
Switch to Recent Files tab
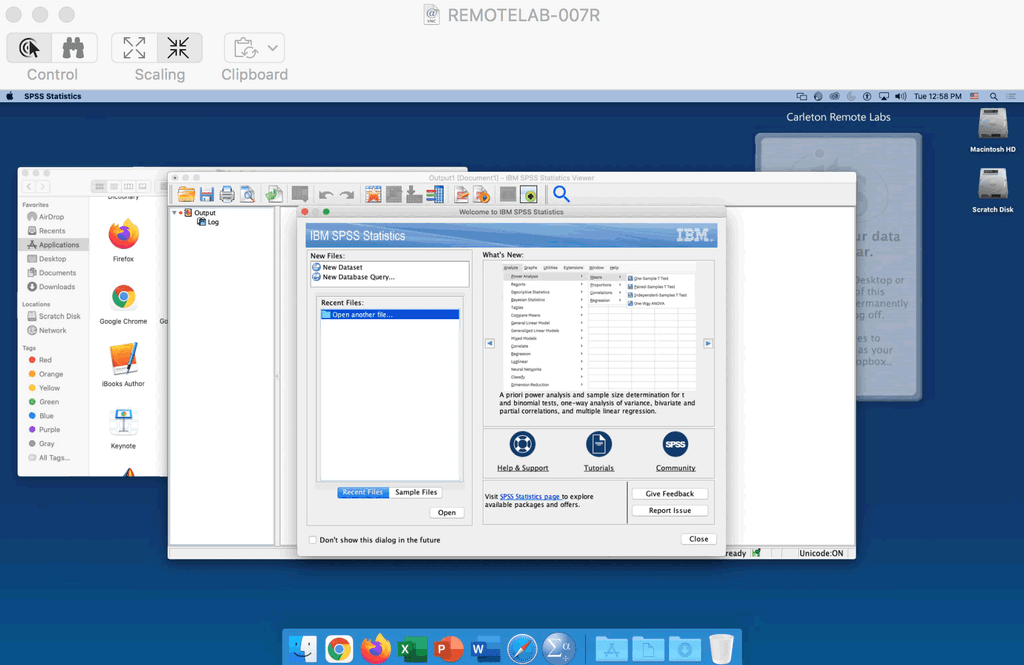pyautogui.click(x=363, y=493)
